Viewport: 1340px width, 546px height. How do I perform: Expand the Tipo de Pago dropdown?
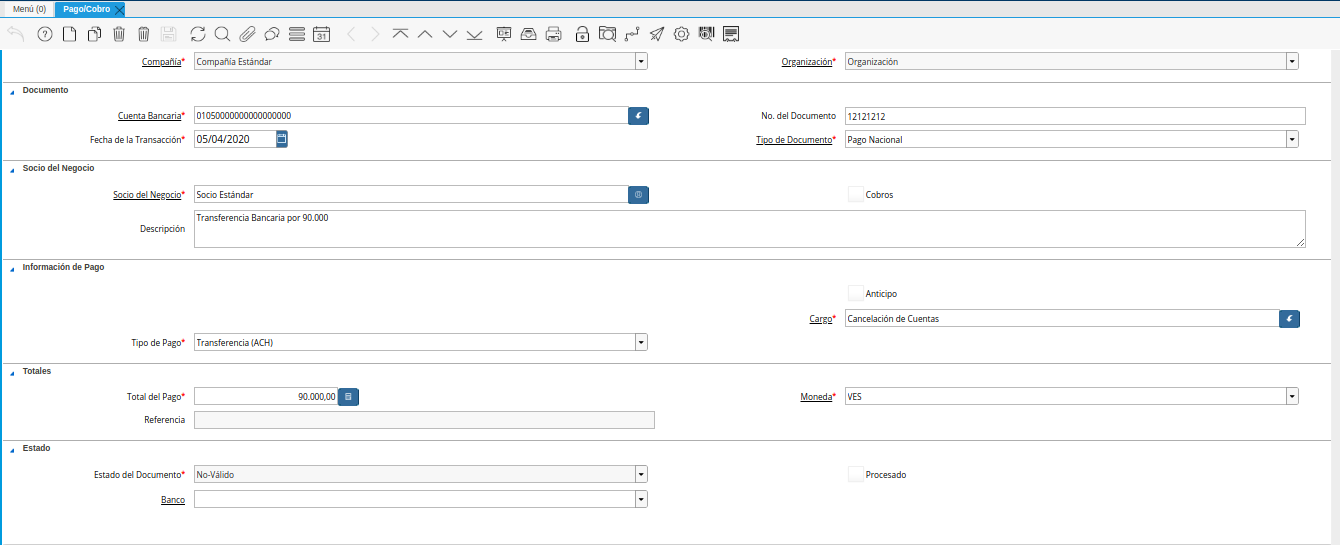pos(640,343)
